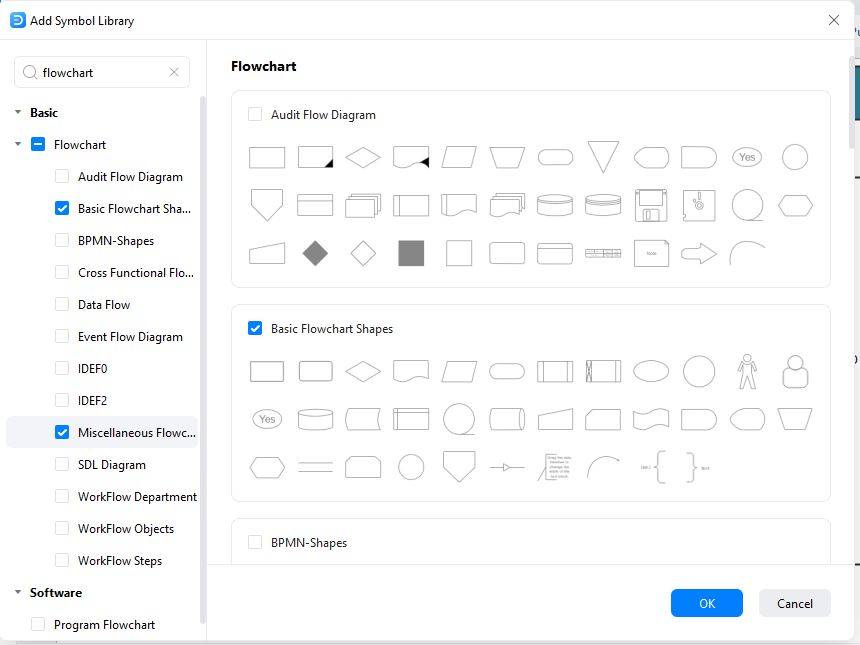Select the right arrow shape icon

[x=699, y=253]
